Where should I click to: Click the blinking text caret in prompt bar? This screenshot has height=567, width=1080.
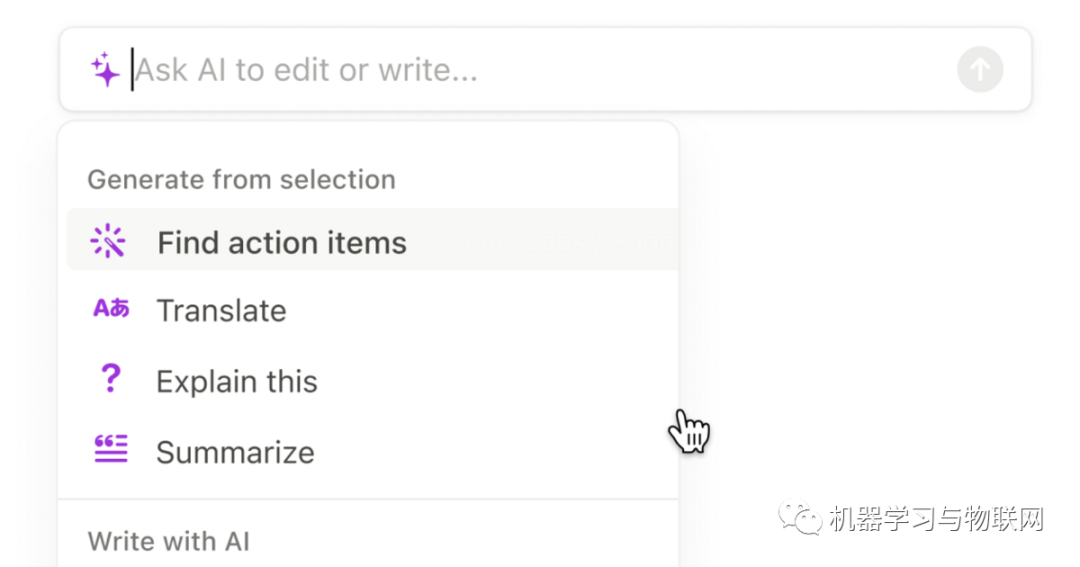132,70
